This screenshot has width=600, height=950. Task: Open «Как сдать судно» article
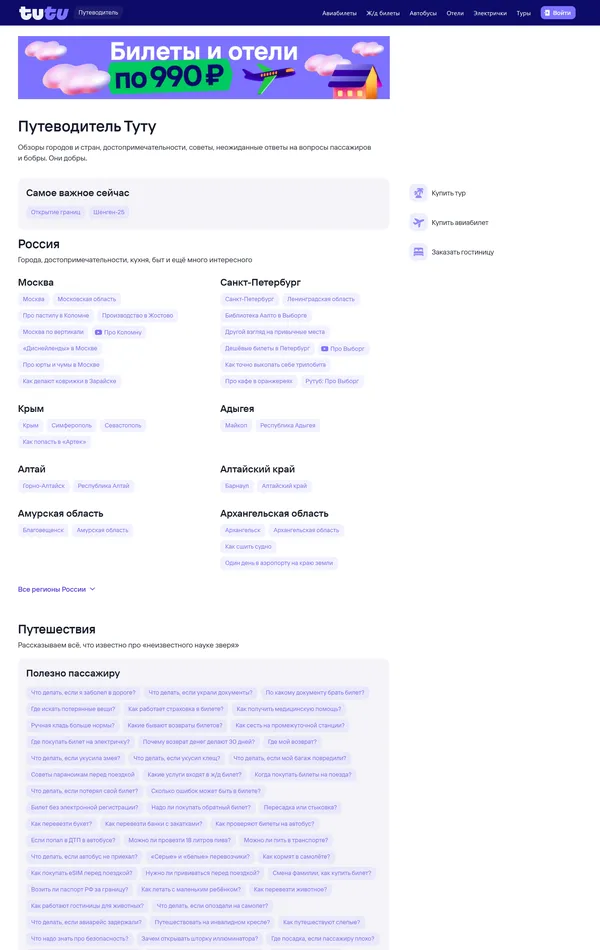tap(248, 547)
